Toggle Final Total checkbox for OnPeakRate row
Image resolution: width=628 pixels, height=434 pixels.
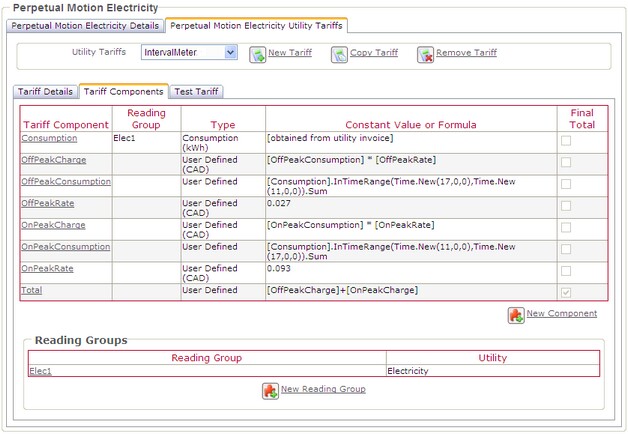point(566,271)
